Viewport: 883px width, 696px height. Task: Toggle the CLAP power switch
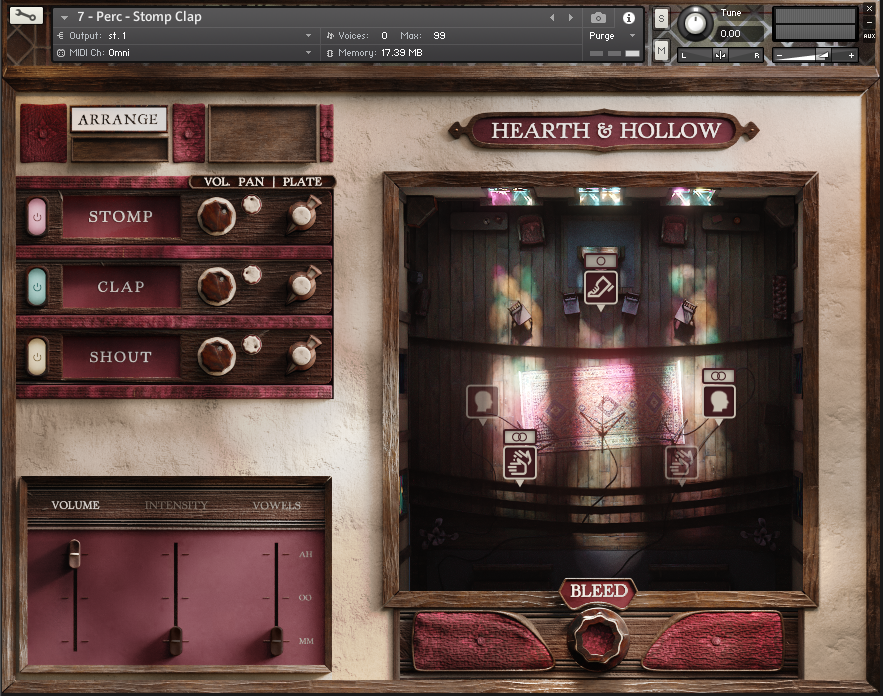(37, 287)
